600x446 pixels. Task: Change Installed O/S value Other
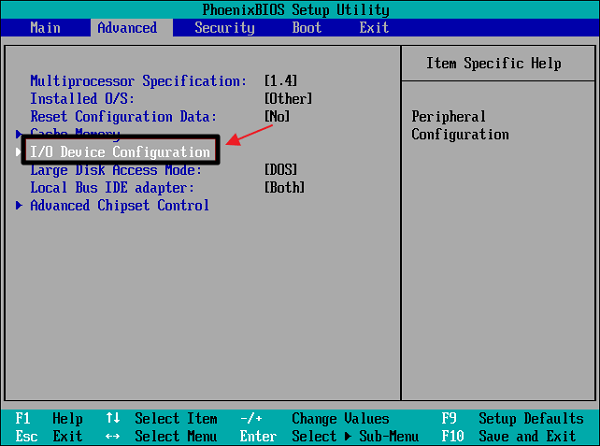(288, 98)
